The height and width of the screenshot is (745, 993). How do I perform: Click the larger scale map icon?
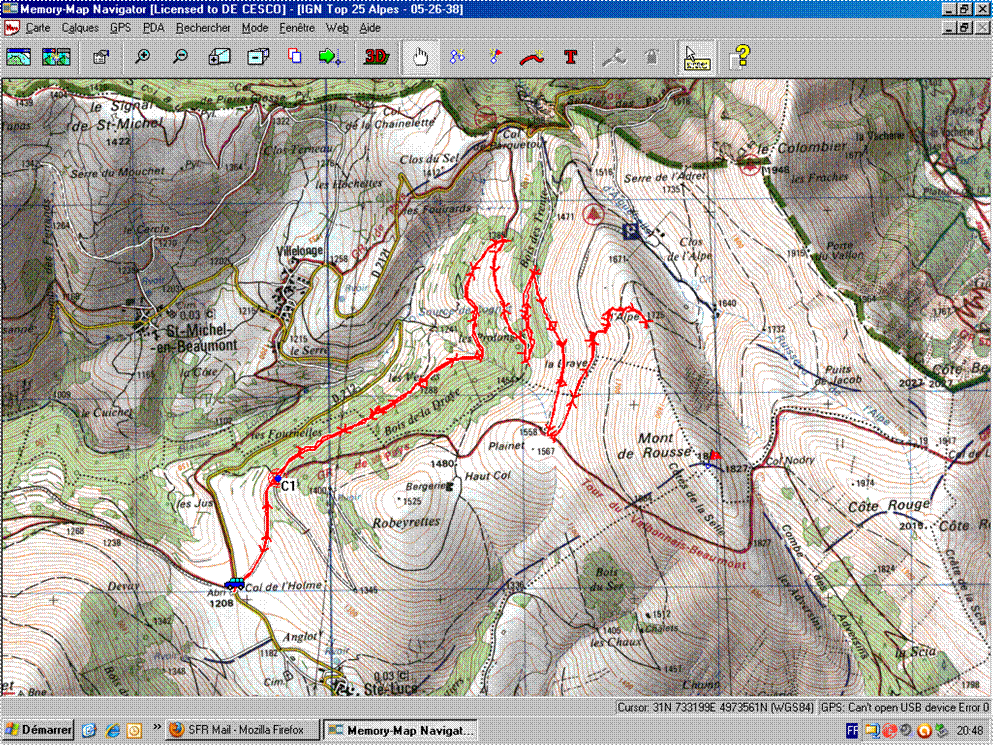219,57
